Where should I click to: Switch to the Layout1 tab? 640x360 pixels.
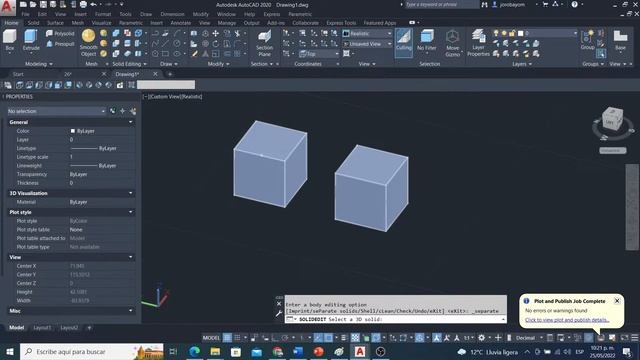pos(42,328)
